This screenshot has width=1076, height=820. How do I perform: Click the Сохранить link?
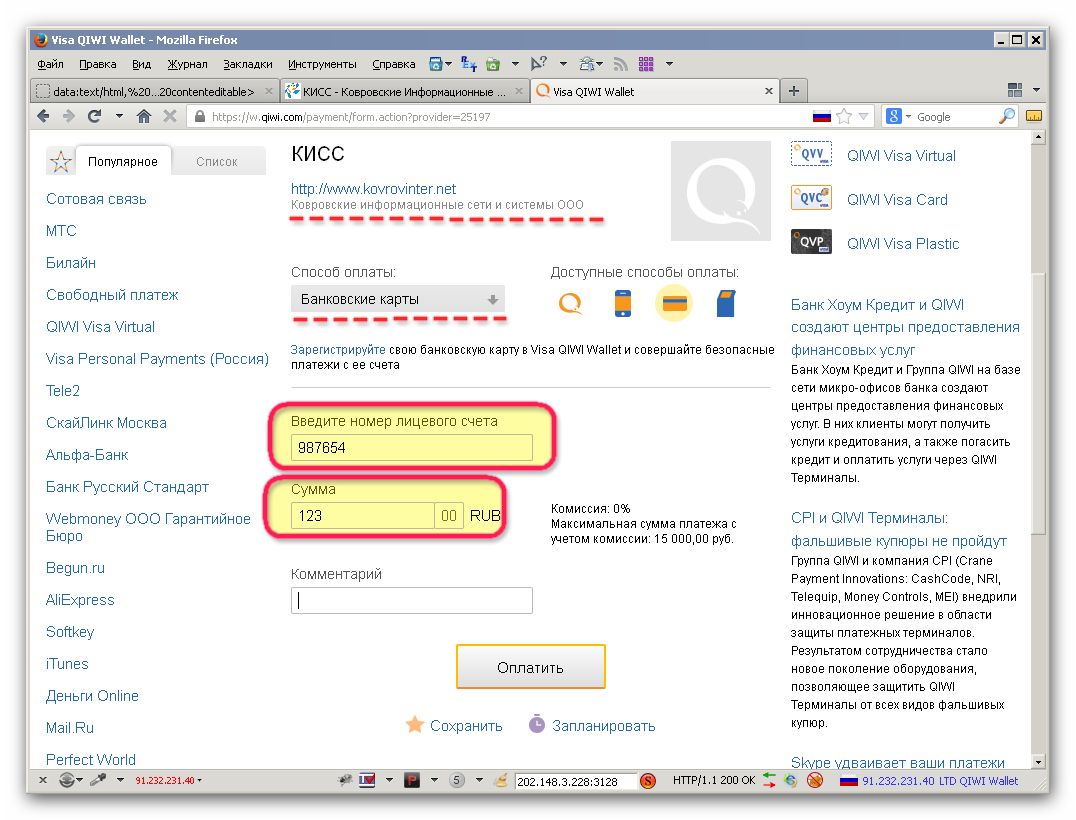(x=466, y=726)
